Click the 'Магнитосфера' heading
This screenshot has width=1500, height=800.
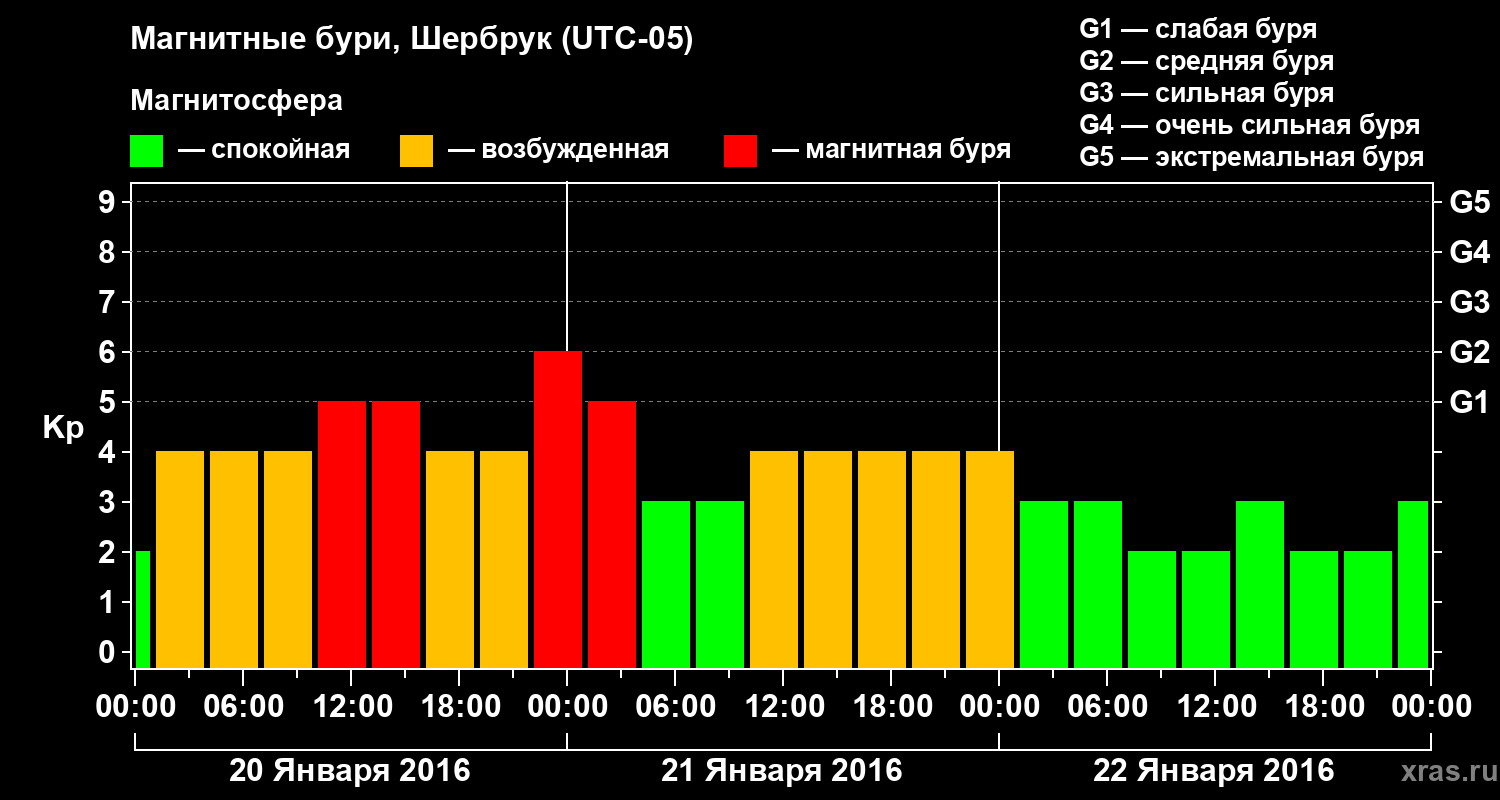coord(236,101)
